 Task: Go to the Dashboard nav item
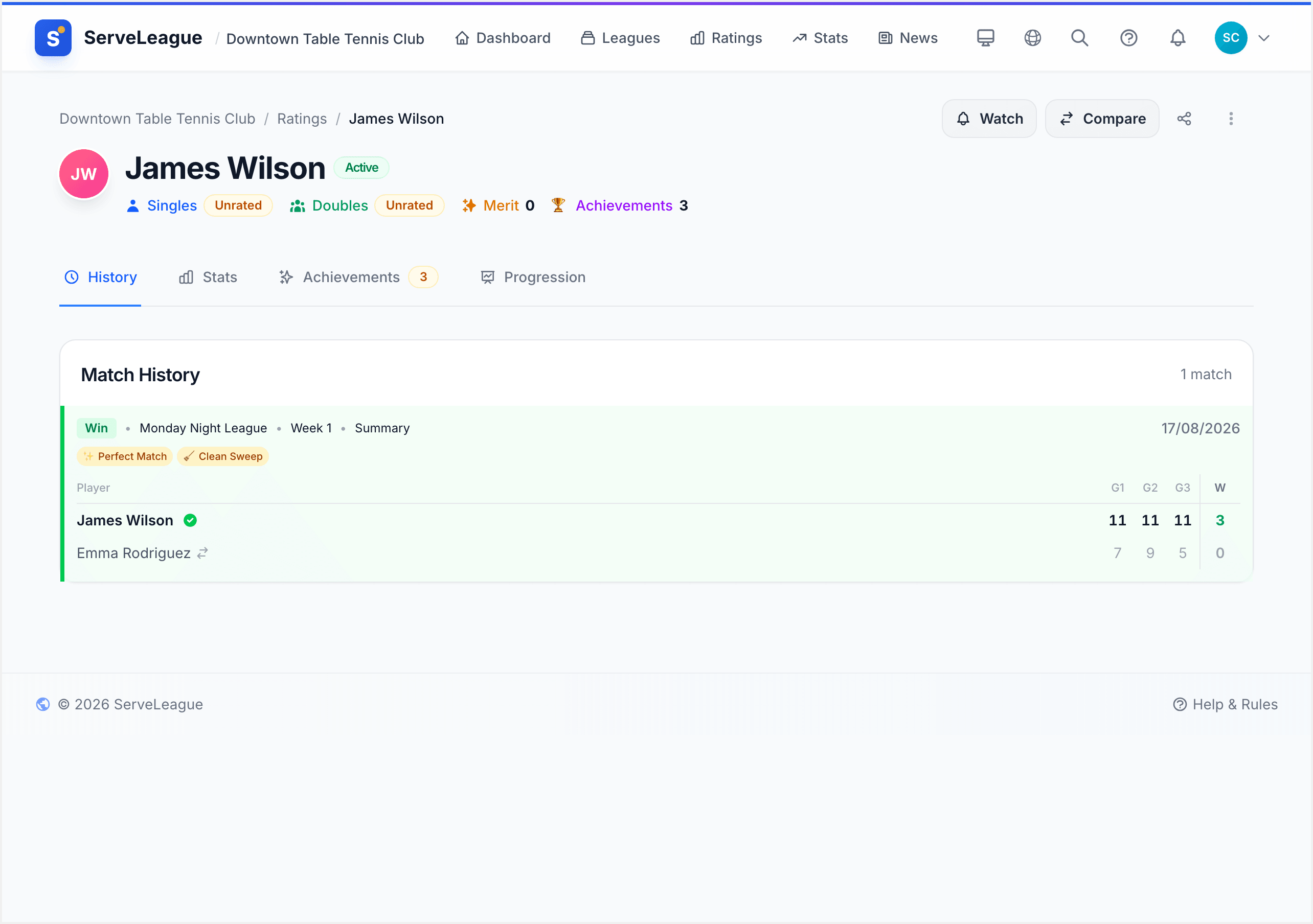[x=503, y=38]
